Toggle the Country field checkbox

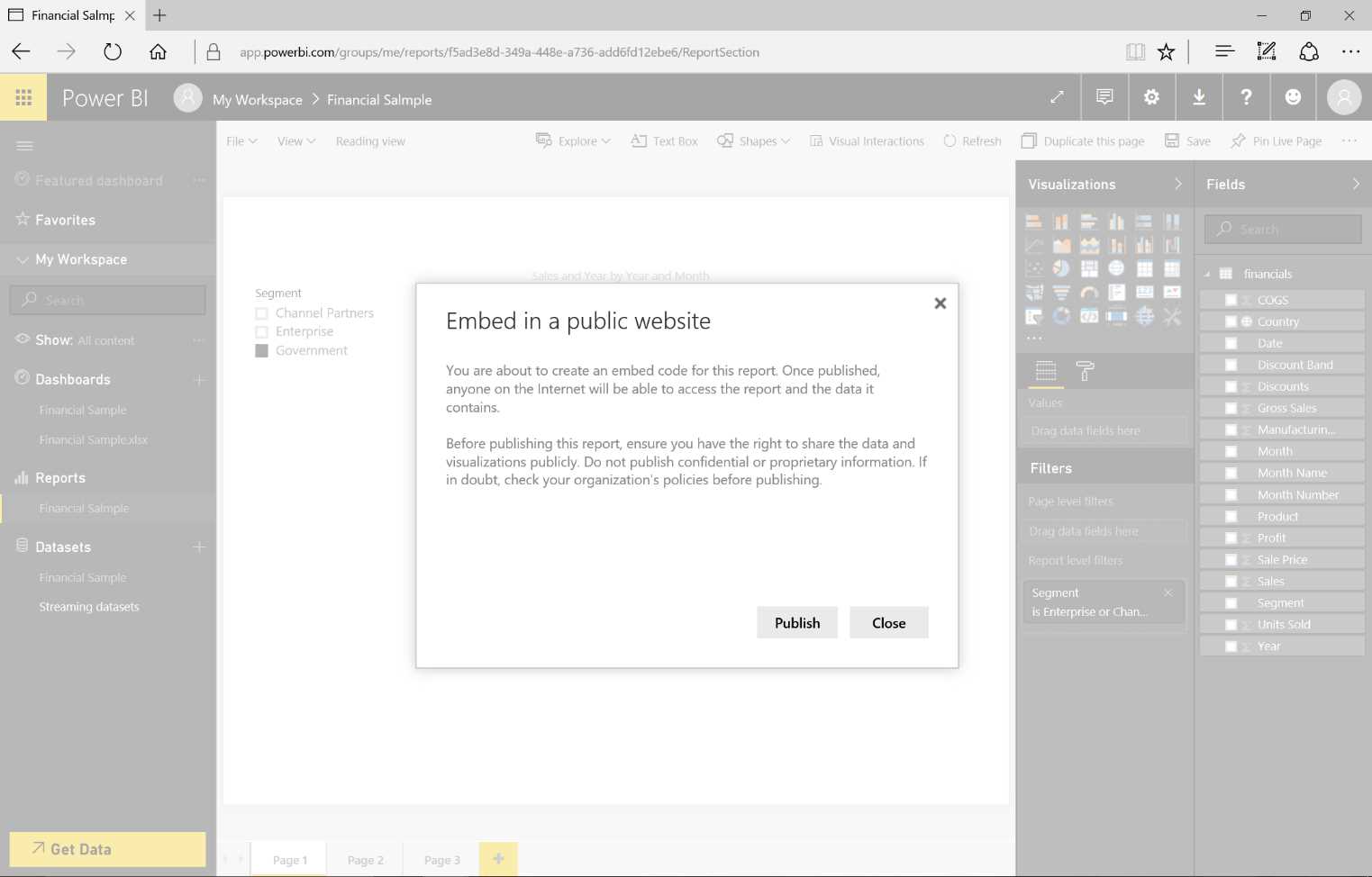[1231, 321]
